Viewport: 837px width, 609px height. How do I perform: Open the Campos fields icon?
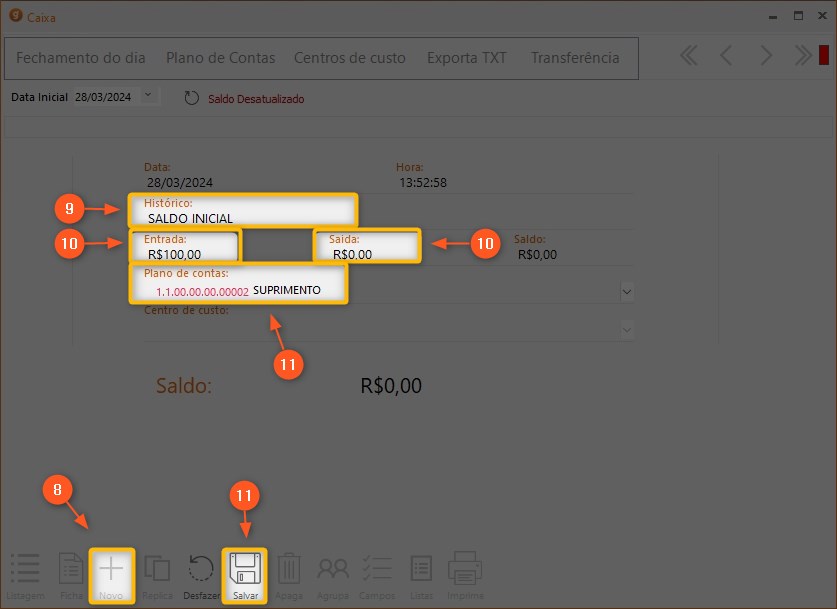coord(377,569)
